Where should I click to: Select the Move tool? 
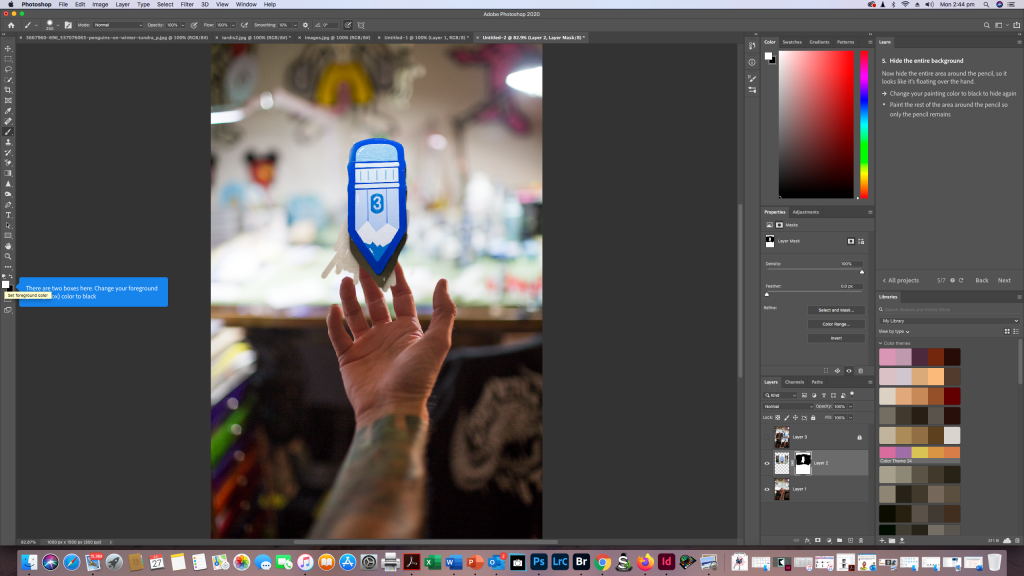[8, 48]
